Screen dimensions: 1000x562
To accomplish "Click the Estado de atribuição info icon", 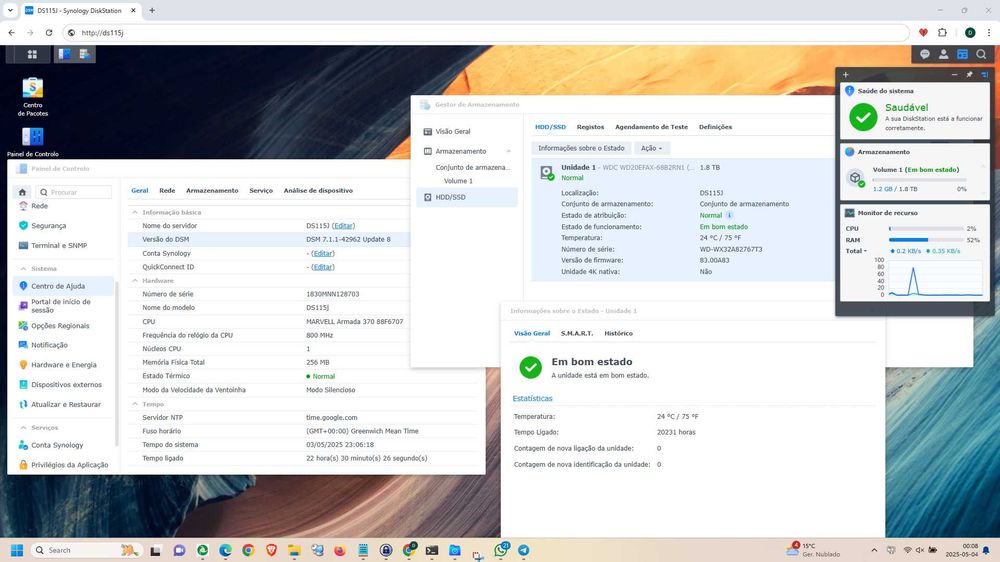I will [x=730, y=216].
